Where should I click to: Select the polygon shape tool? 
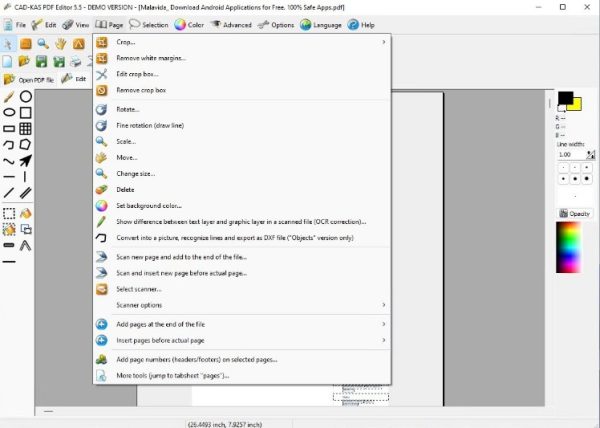click(x=26, y=145)
